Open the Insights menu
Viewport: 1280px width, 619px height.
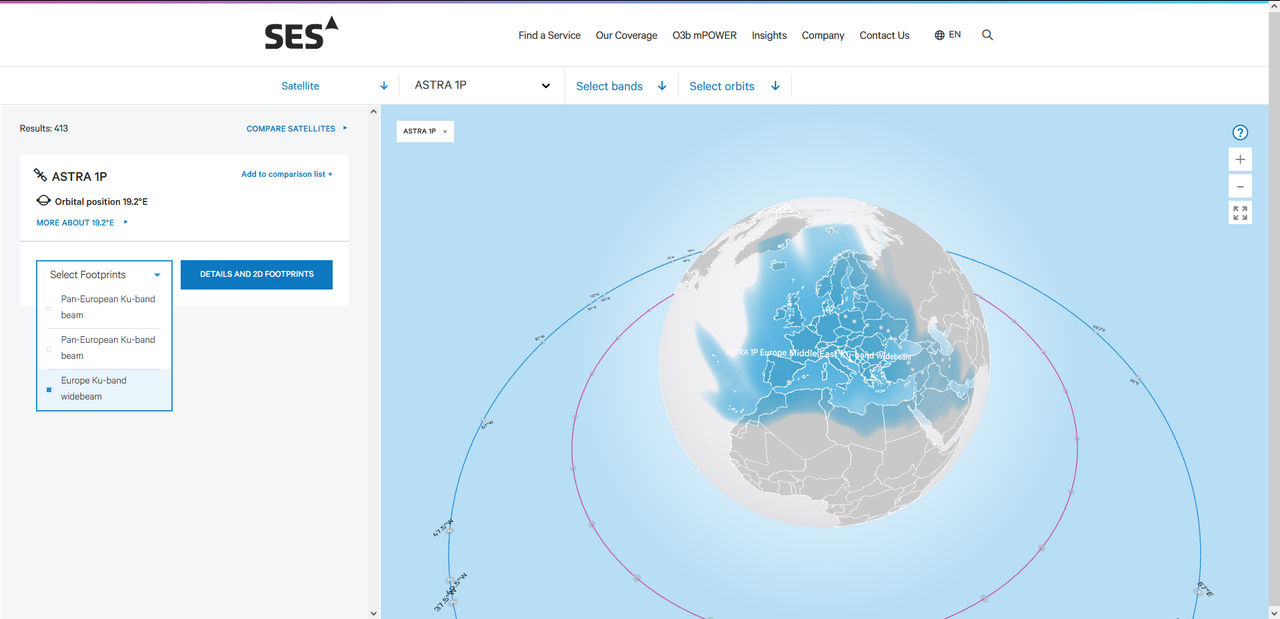769,35
